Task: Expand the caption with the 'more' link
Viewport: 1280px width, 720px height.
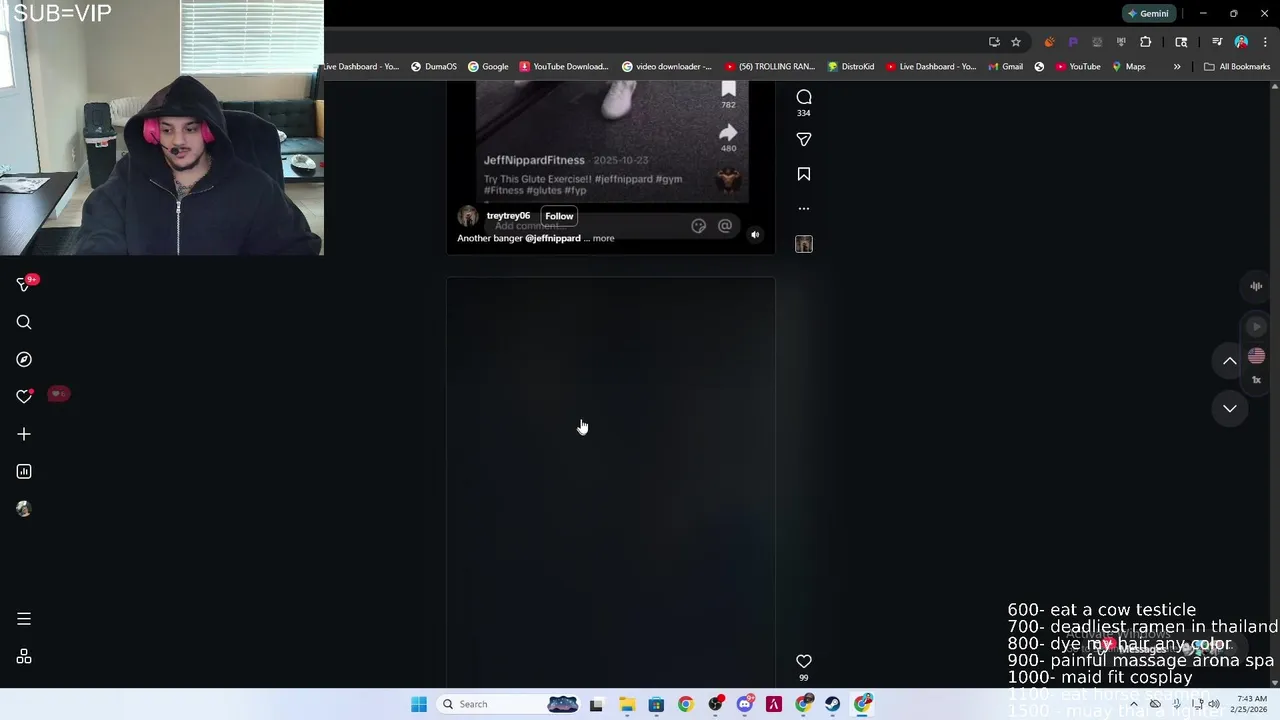Action: pos(603,238)
